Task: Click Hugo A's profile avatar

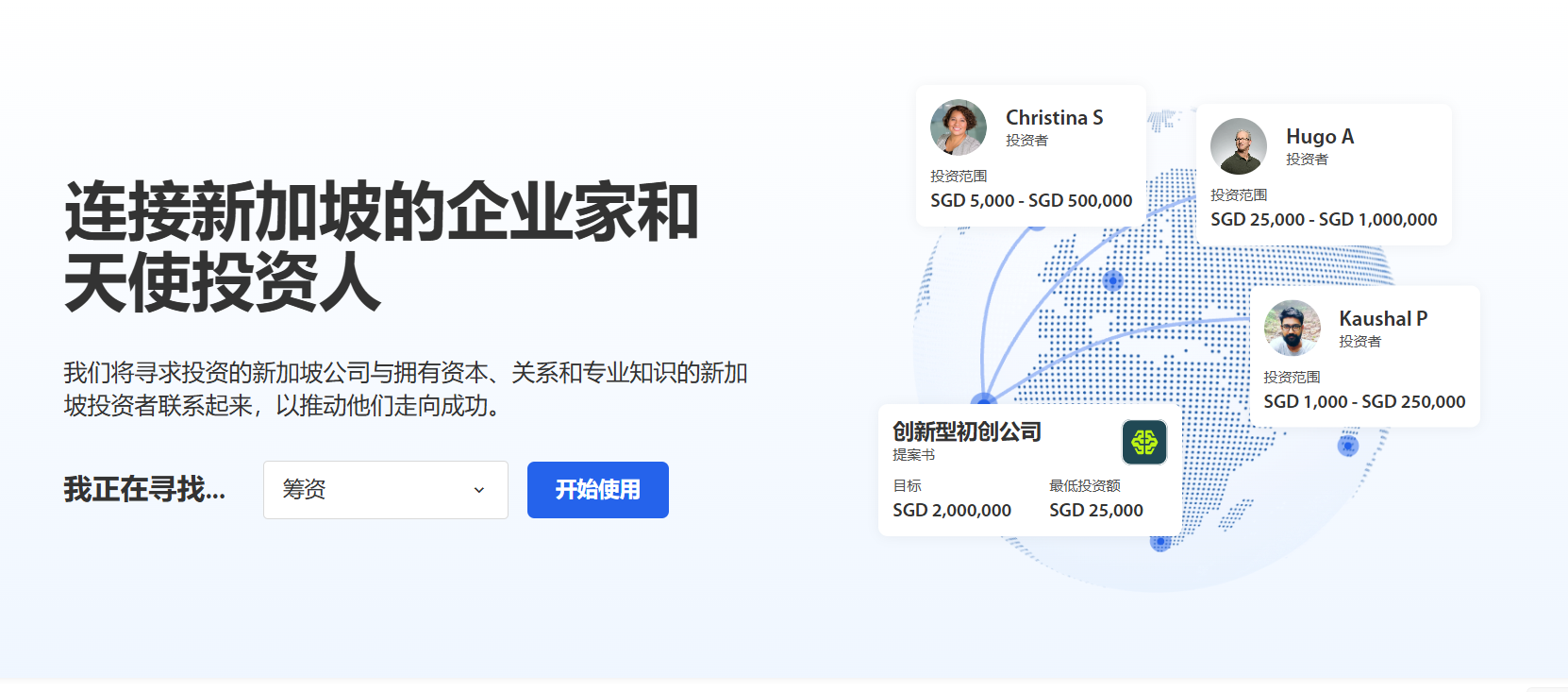Action: click(x=1238, y=146)
